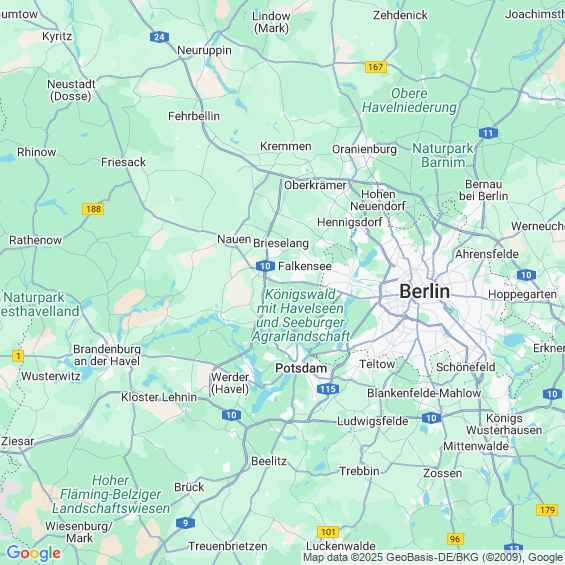Select the Berlin city label

424,291
